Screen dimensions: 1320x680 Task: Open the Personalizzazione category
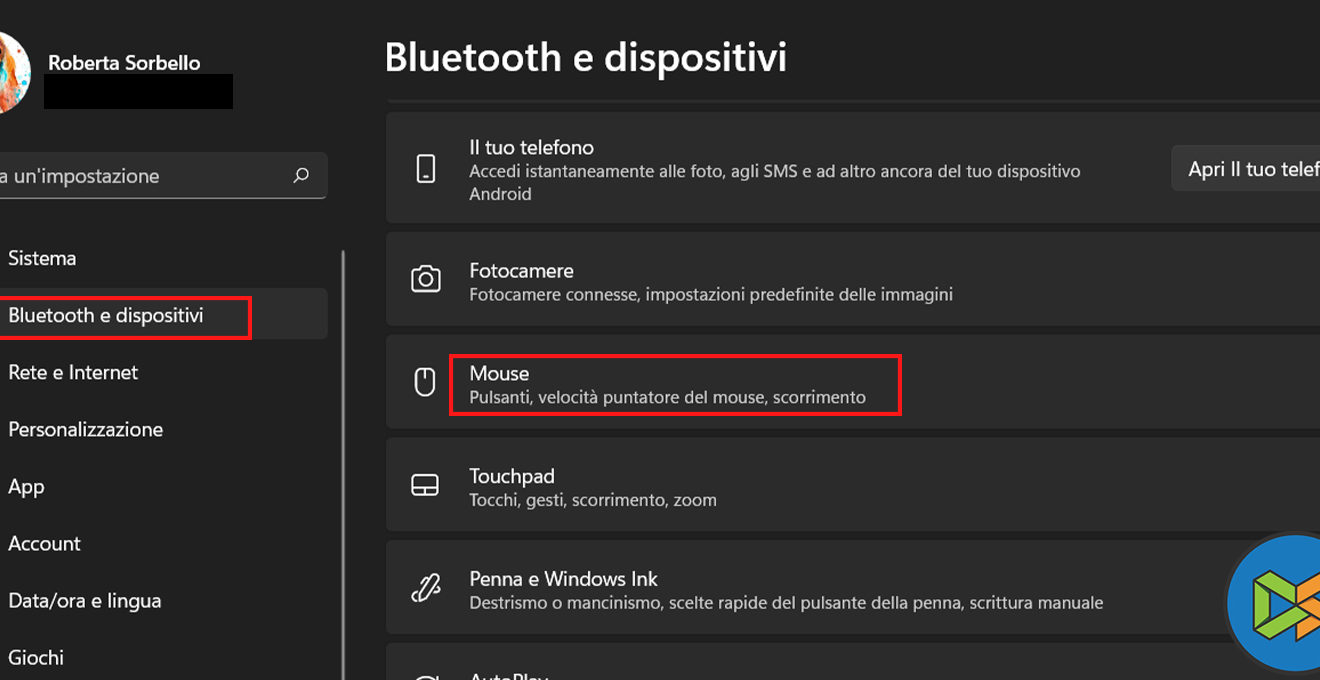[x=86, y=429]
